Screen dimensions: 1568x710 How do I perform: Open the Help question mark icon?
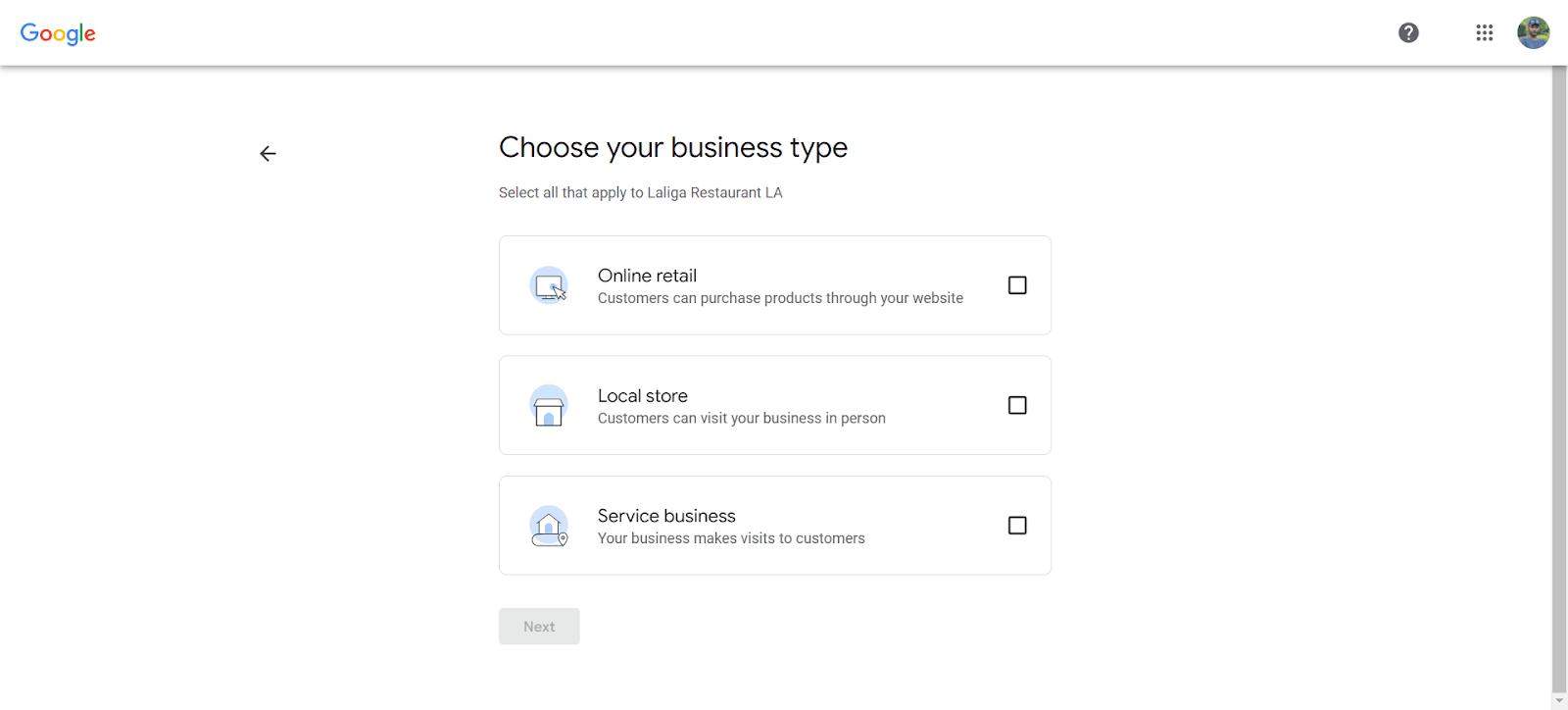coord(1408,33)
